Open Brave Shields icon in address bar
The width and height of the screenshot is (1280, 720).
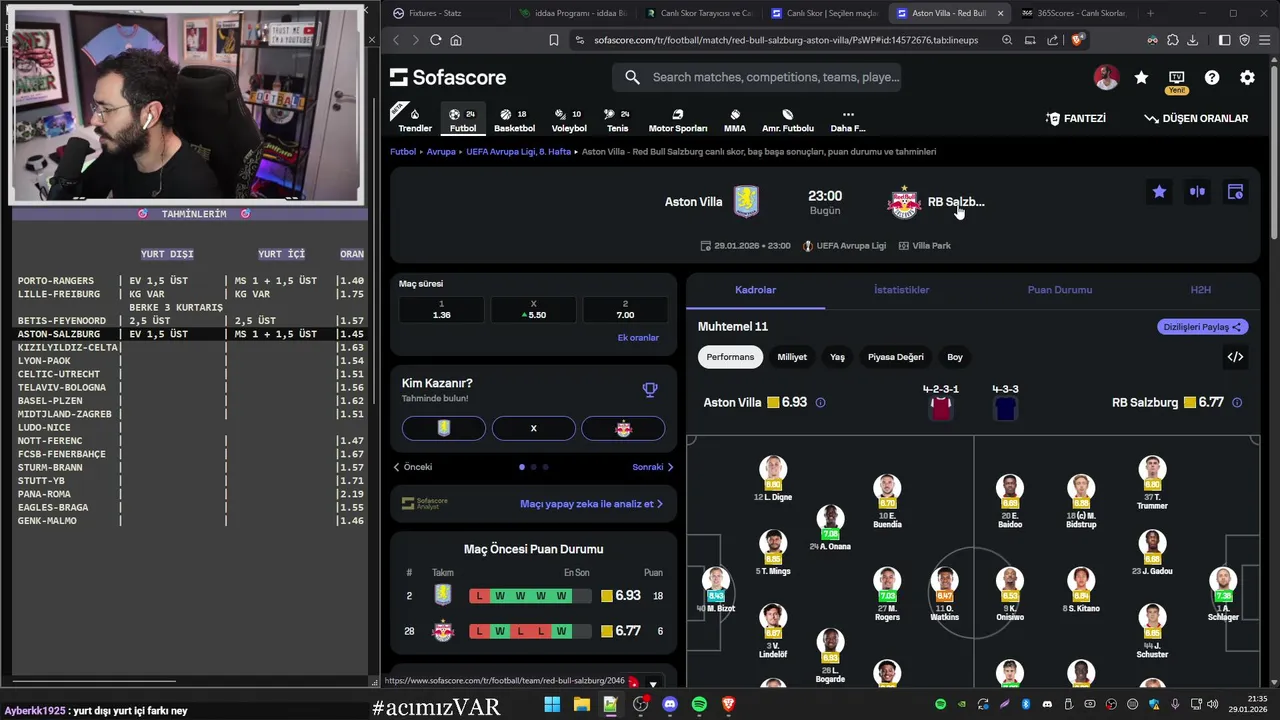coord(1077,40)
